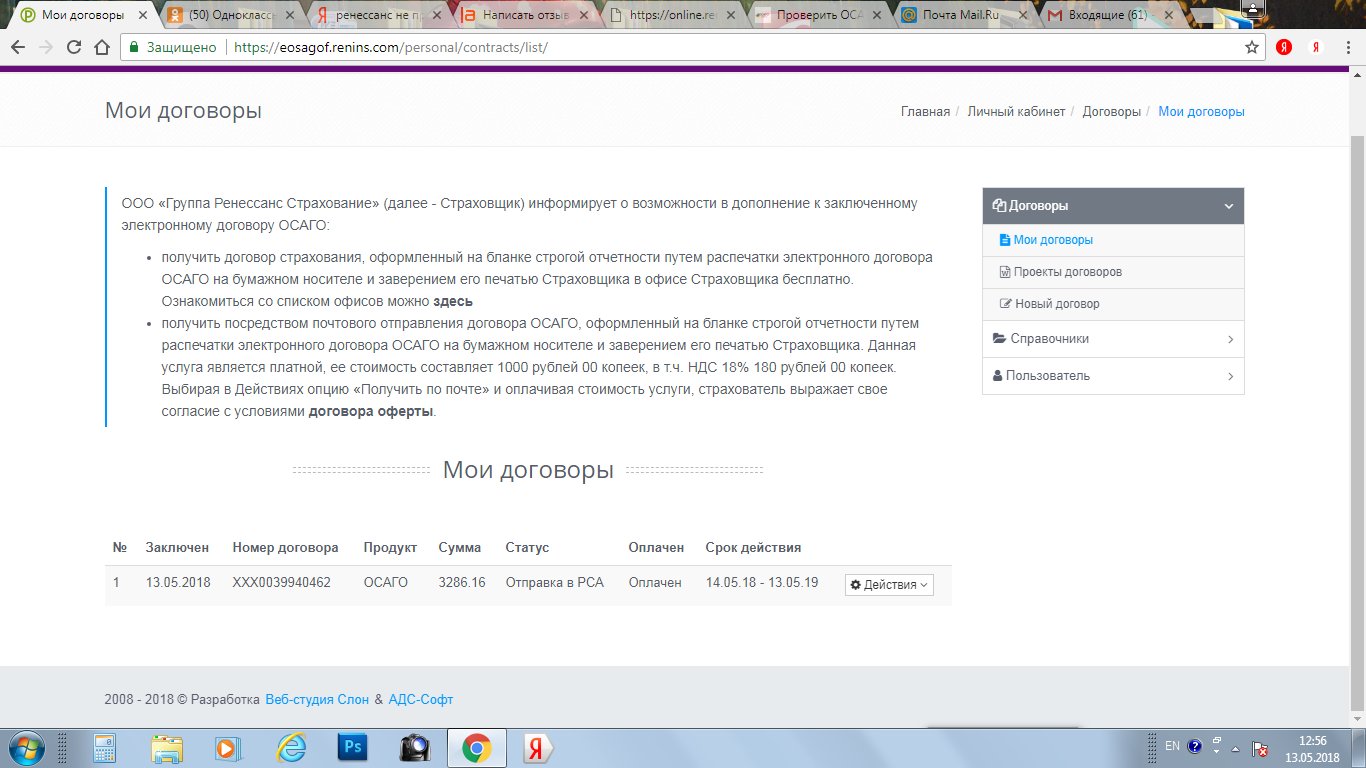Launch Yandex browser from the taskbar
The width and height of the screenshot is (1366, 768).
(x=537, y=747)
